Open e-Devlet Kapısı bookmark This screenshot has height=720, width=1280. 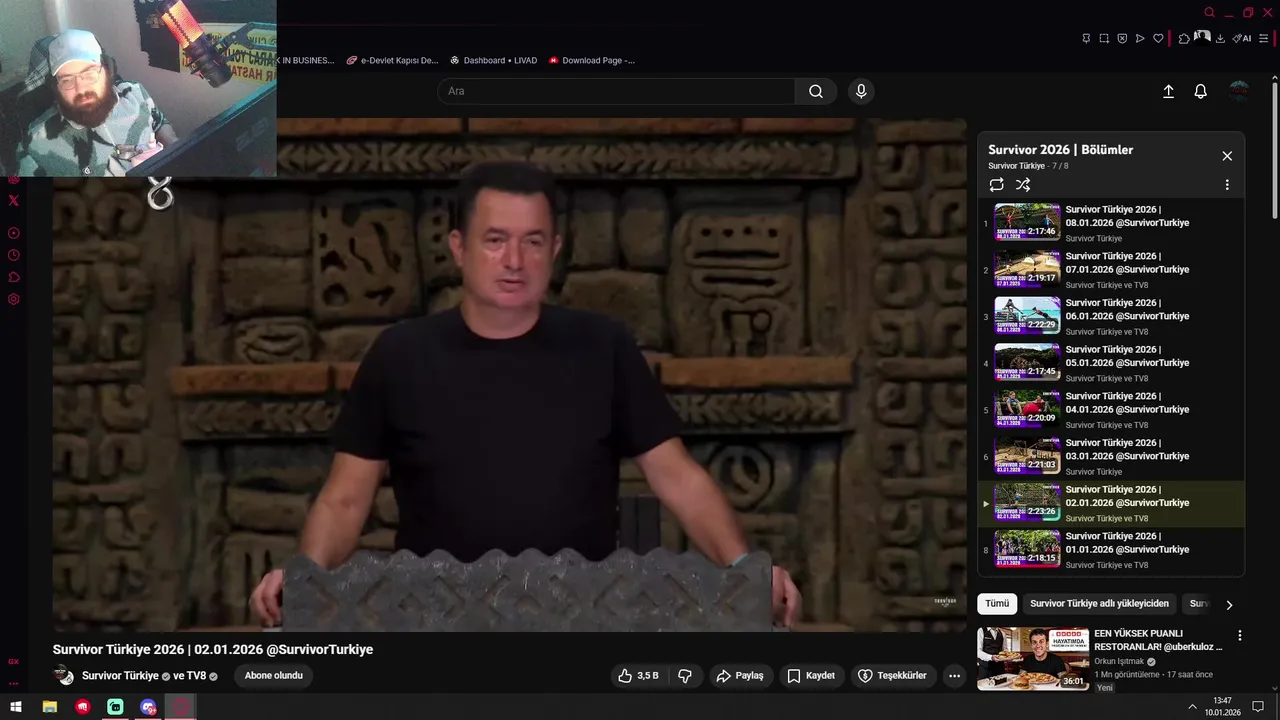(392, 60)
